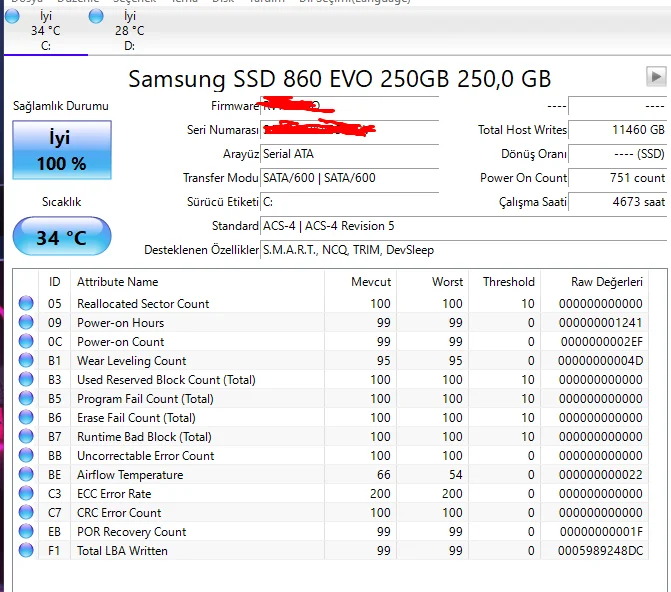Select the Program Fail Count (Total) name
671x592 pixels.
coord(145,399)
